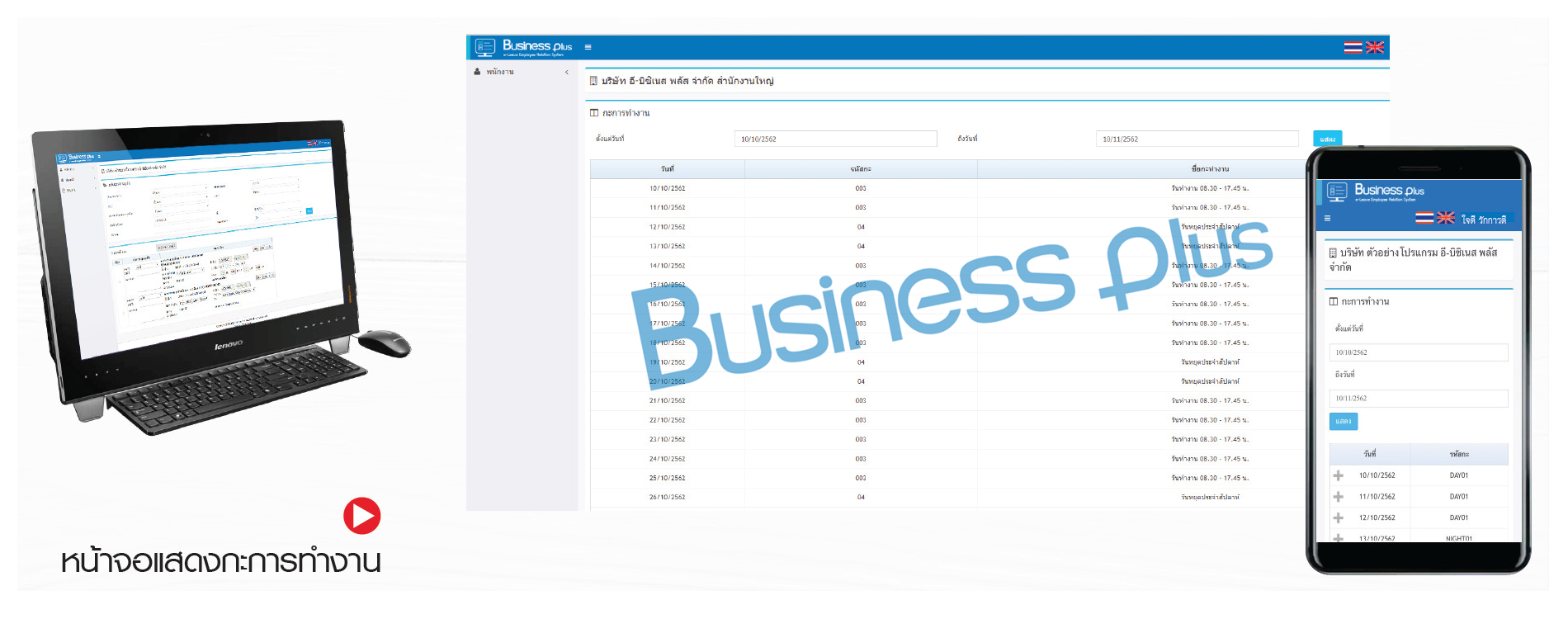The width and height of the screenshot is (1568, 619).
Task: Select the 21/10/2562 date cell
Action: click(x=667, y=401)
